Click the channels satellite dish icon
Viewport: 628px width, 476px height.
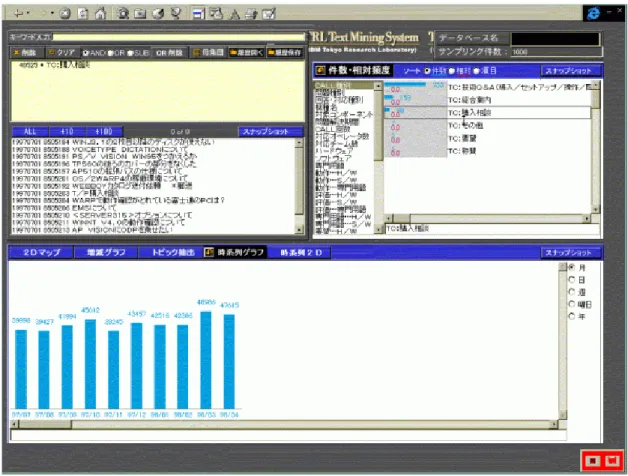coord(176,13)
